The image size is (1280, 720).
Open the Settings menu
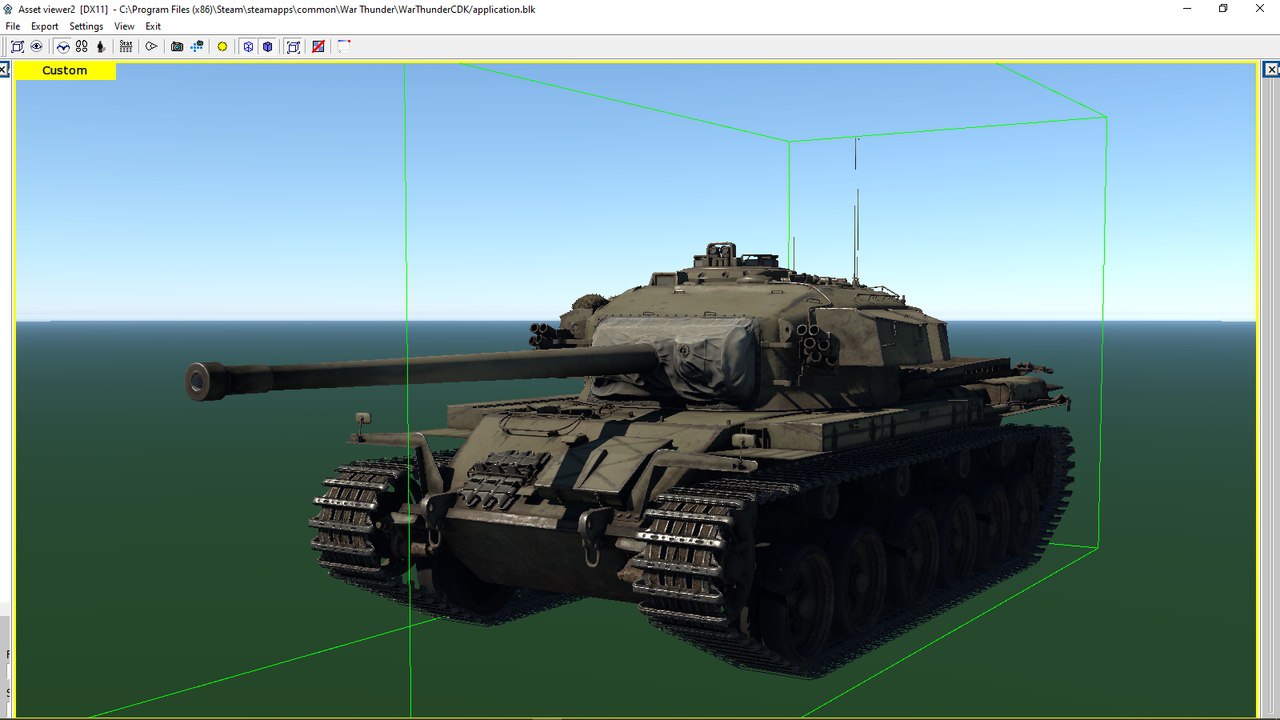(86, 26)
